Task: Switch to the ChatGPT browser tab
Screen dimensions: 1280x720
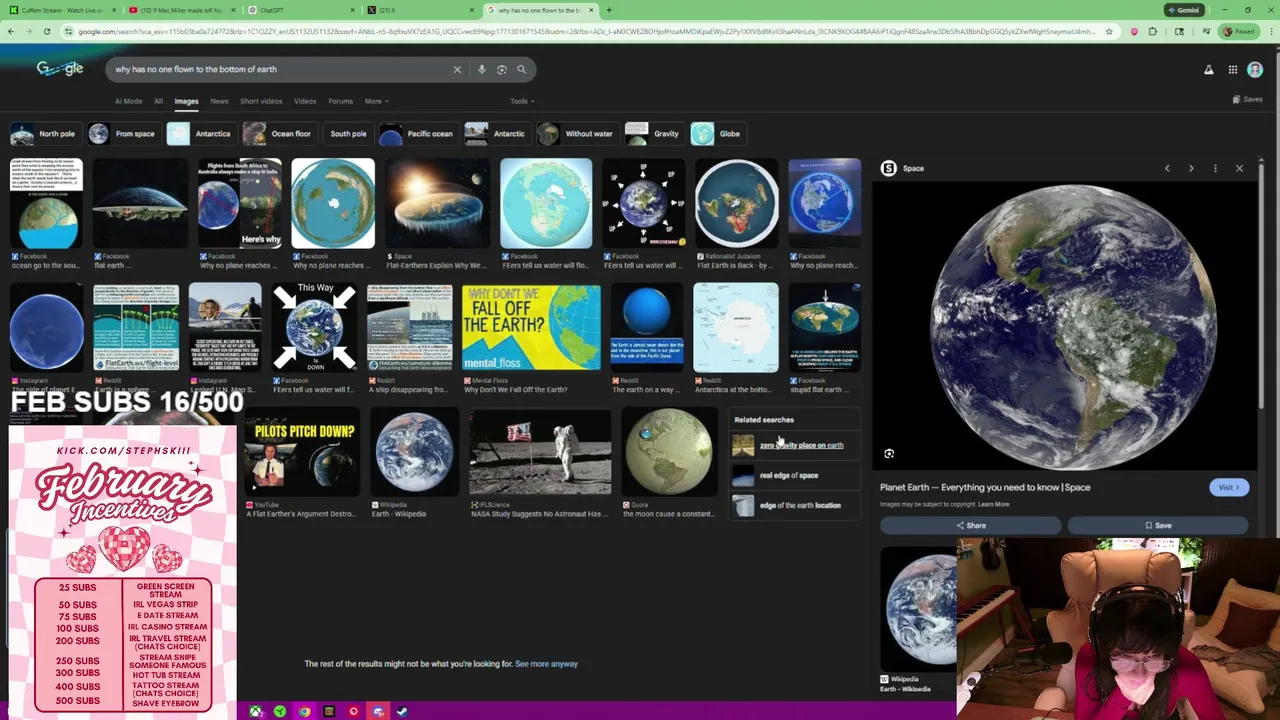Action: [300, 10]
